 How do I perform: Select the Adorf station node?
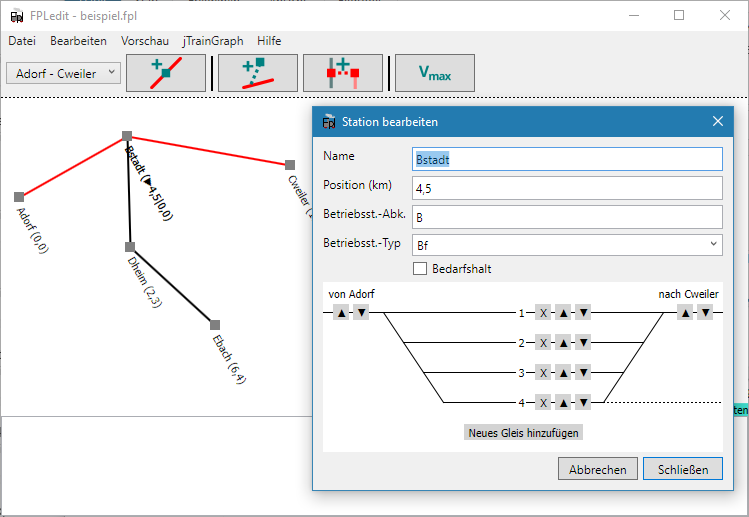click(x=19, y=197)
